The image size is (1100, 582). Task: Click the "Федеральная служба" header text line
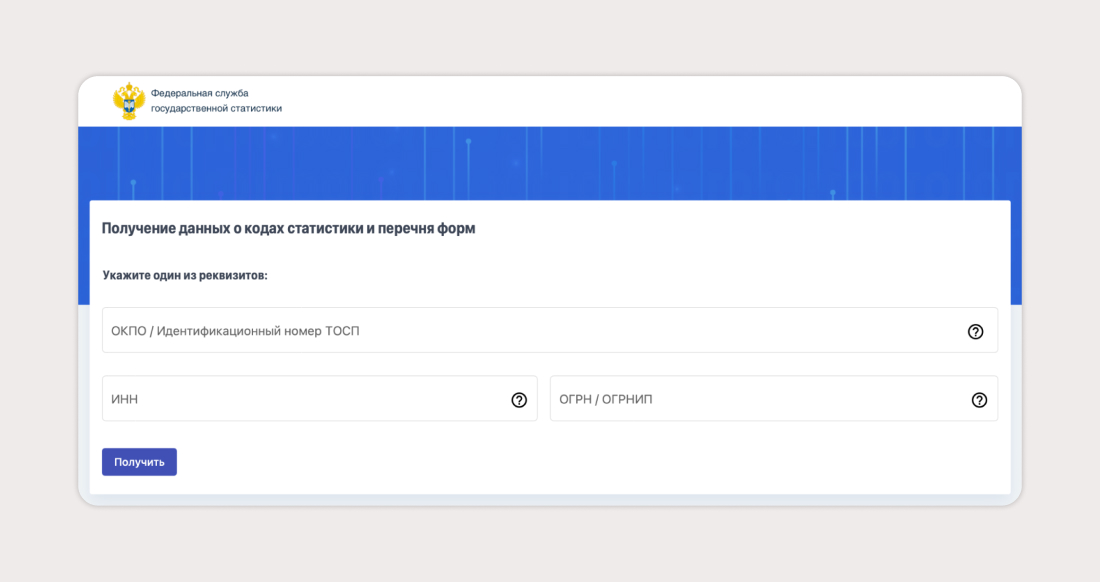(x=200, y=93)
